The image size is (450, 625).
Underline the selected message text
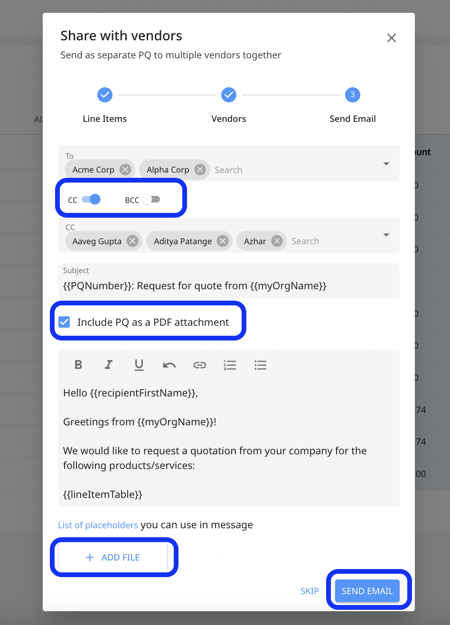tap(139, 365)
